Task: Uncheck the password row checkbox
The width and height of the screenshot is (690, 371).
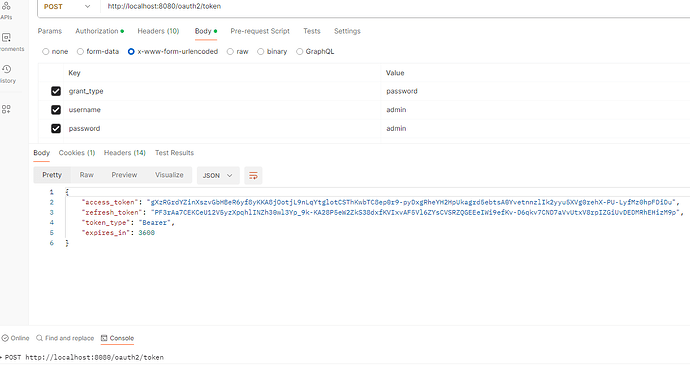Action: point(56,129)
